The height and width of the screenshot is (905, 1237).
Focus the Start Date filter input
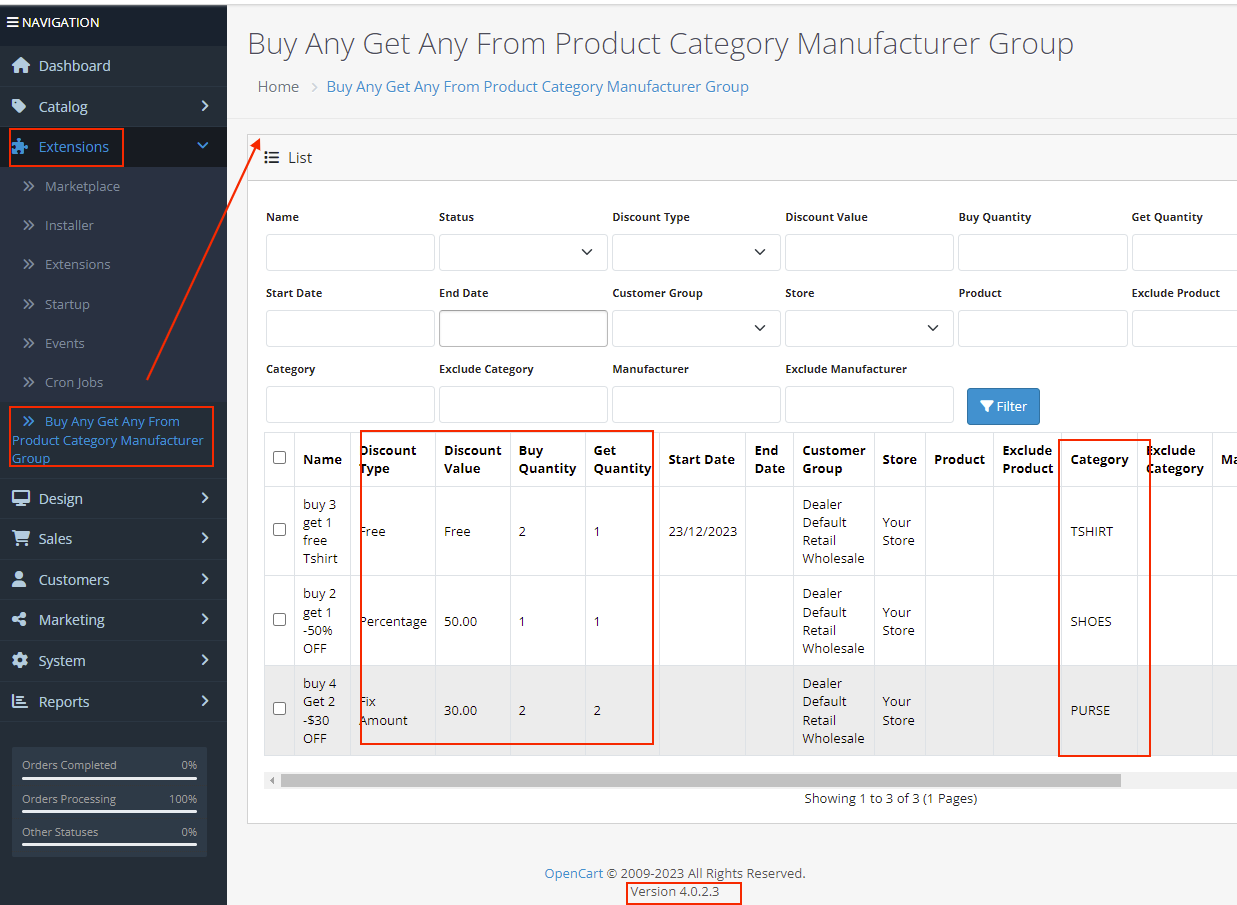[350, 328]
